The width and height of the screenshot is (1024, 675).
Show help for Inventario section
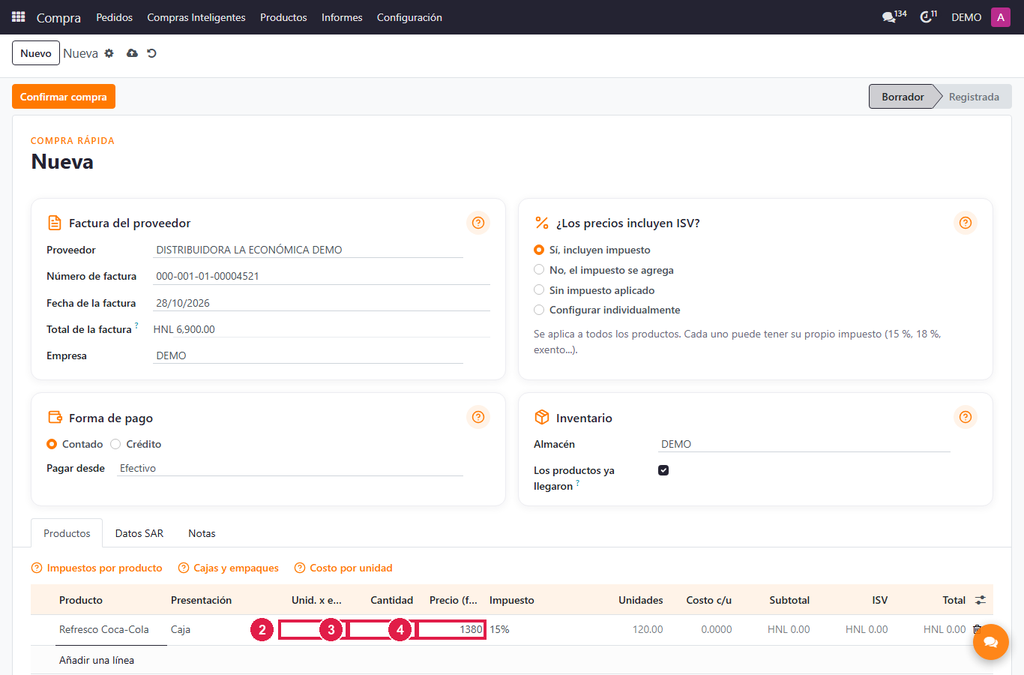pyautogui.click(x=965, y=417)
